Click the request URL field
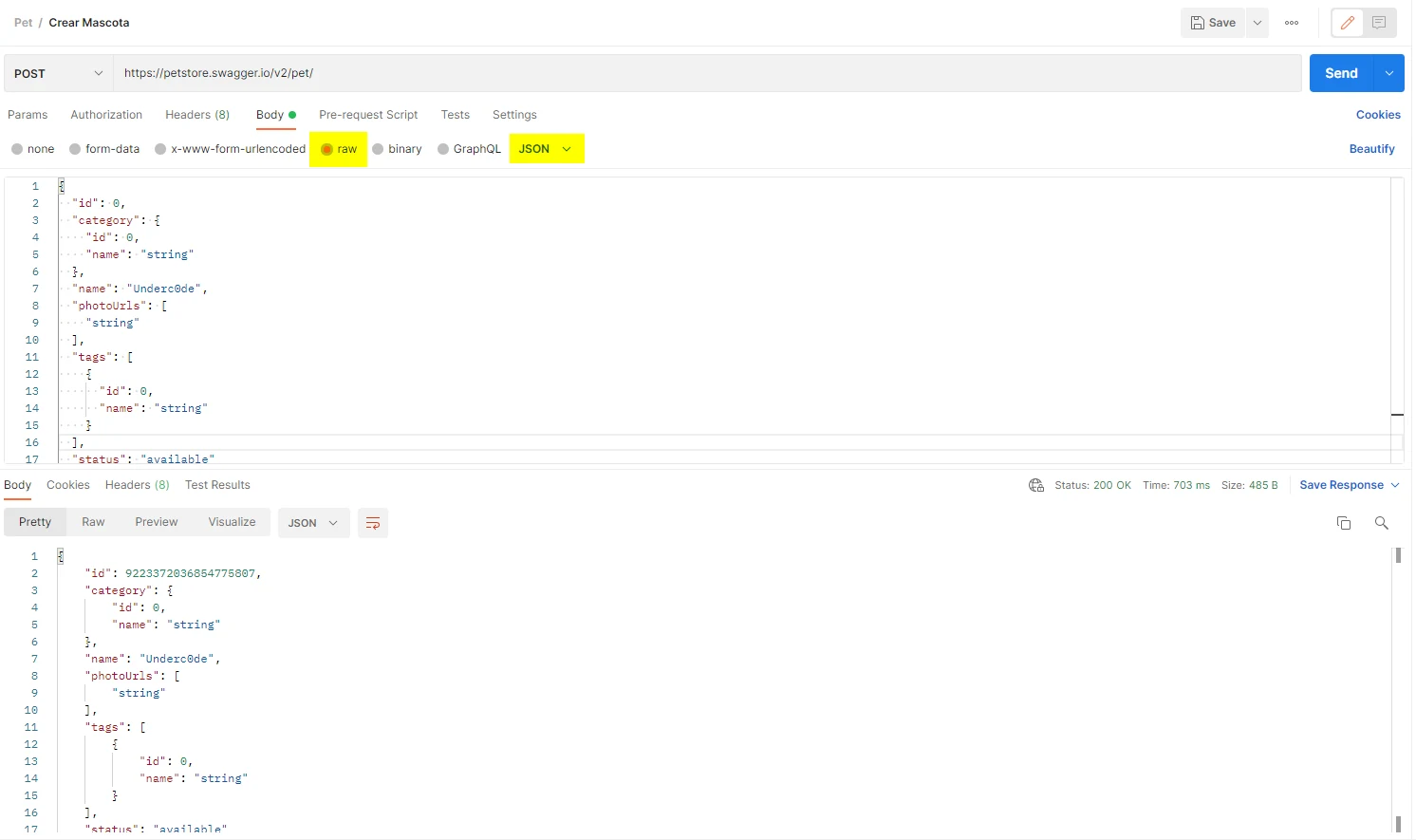Viewport: 1416px width, 840px height. coord(707,73)
